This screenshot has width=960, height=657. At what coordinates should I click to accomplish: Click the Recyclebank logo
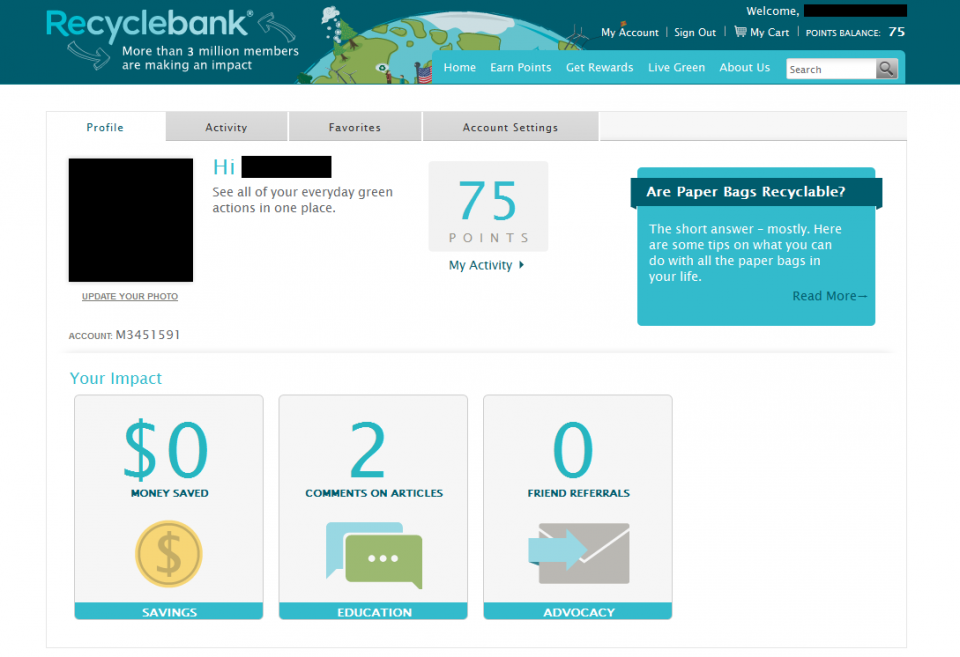point(150,26)
